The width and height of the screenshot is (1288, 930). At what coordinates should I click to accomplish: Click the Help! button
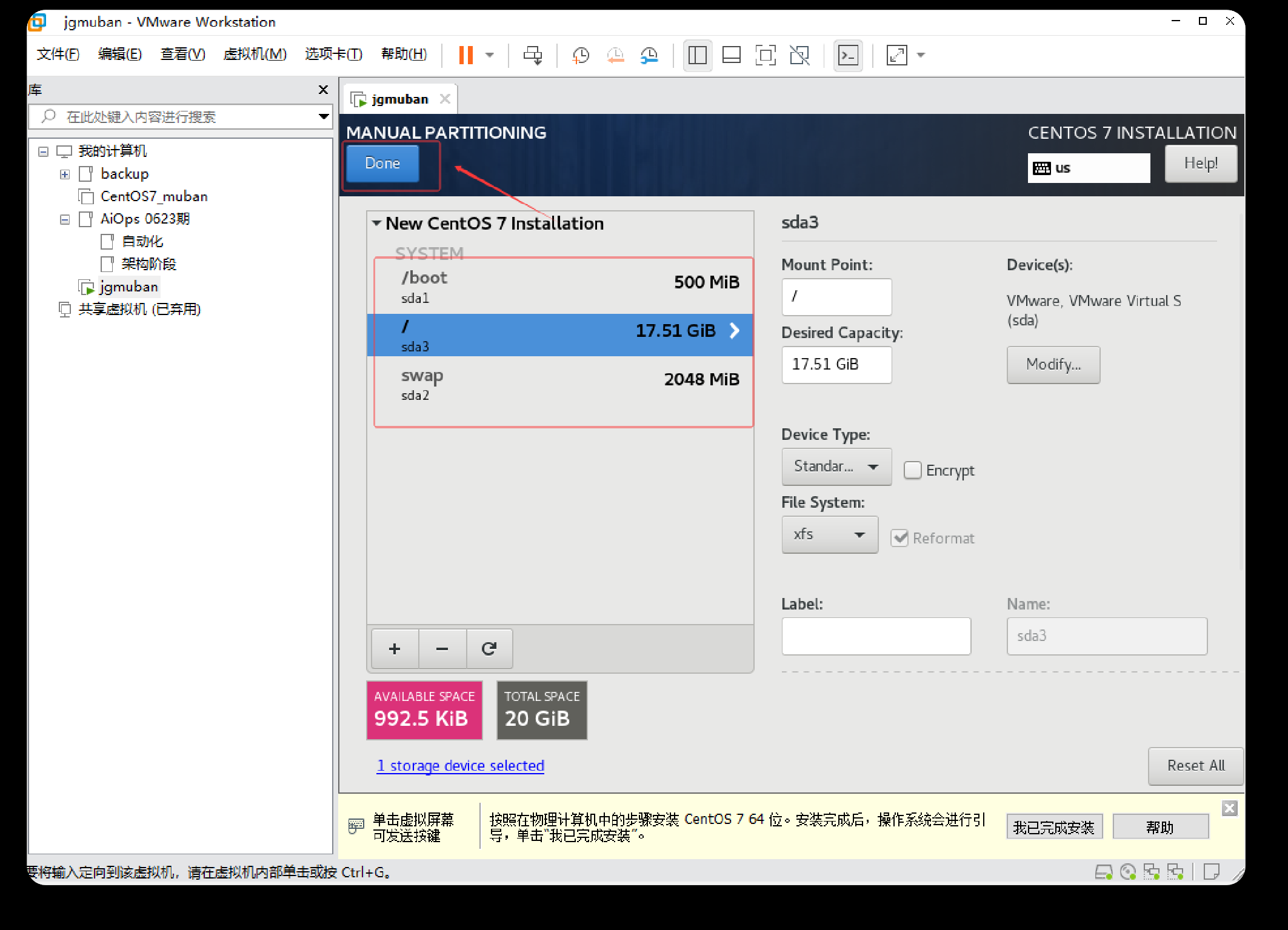[x=1201, y=163]
